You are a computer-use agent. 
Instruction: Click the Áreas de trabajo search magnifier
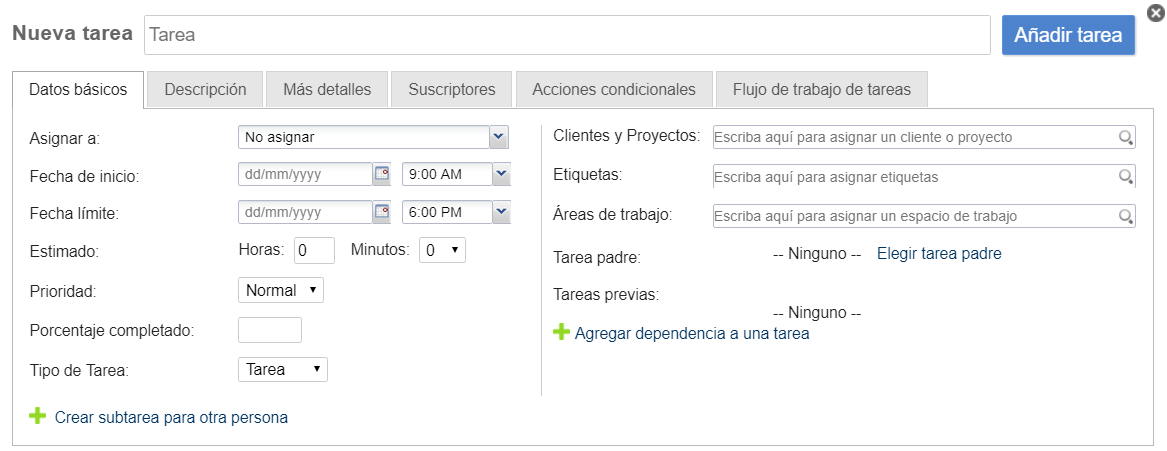pyautogui.click(x=1125, y=216)
